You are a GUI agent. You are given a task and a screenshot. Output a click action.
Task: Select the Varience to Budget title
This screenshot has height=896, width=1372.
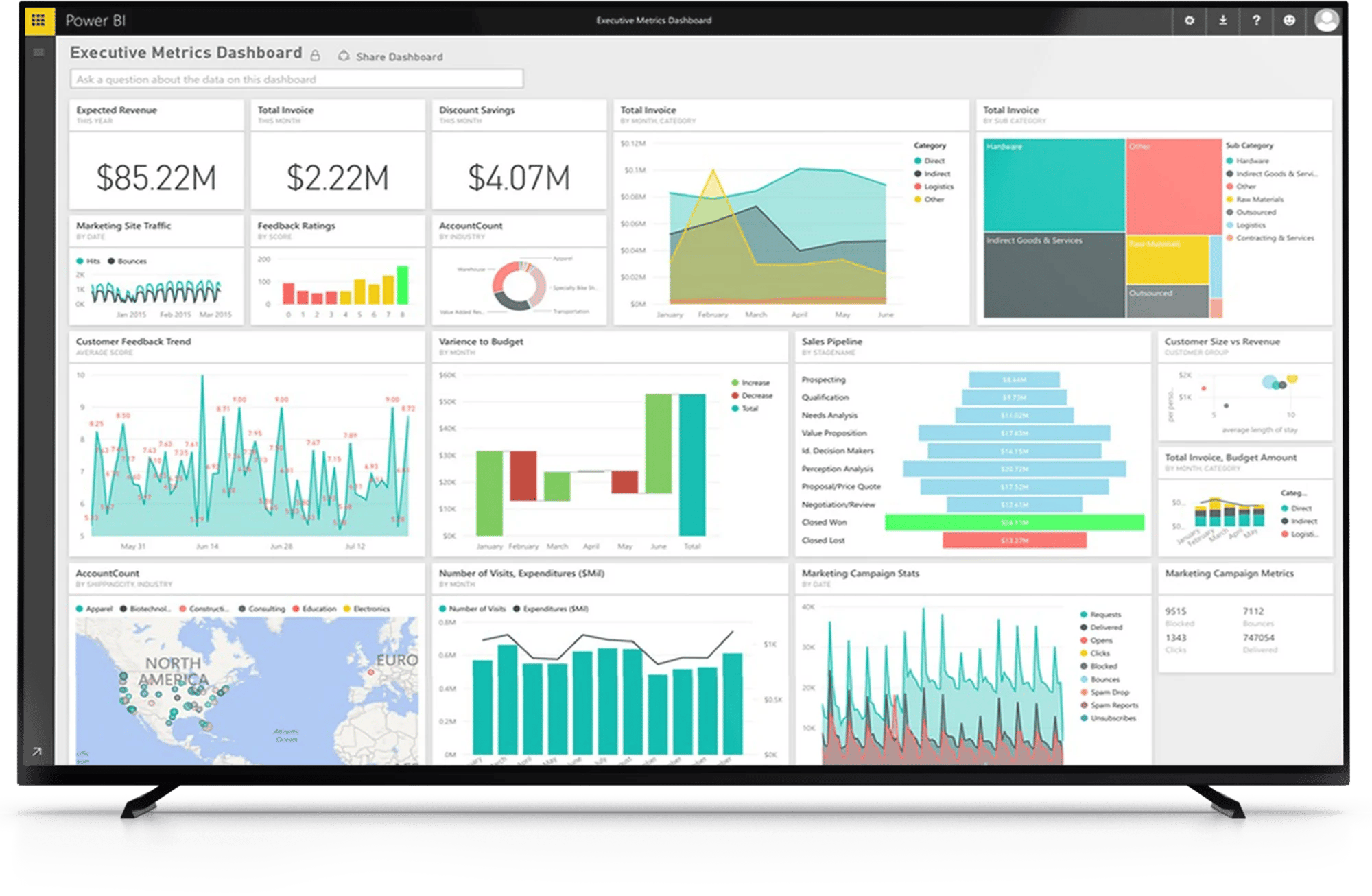click(x=481, y=342)
